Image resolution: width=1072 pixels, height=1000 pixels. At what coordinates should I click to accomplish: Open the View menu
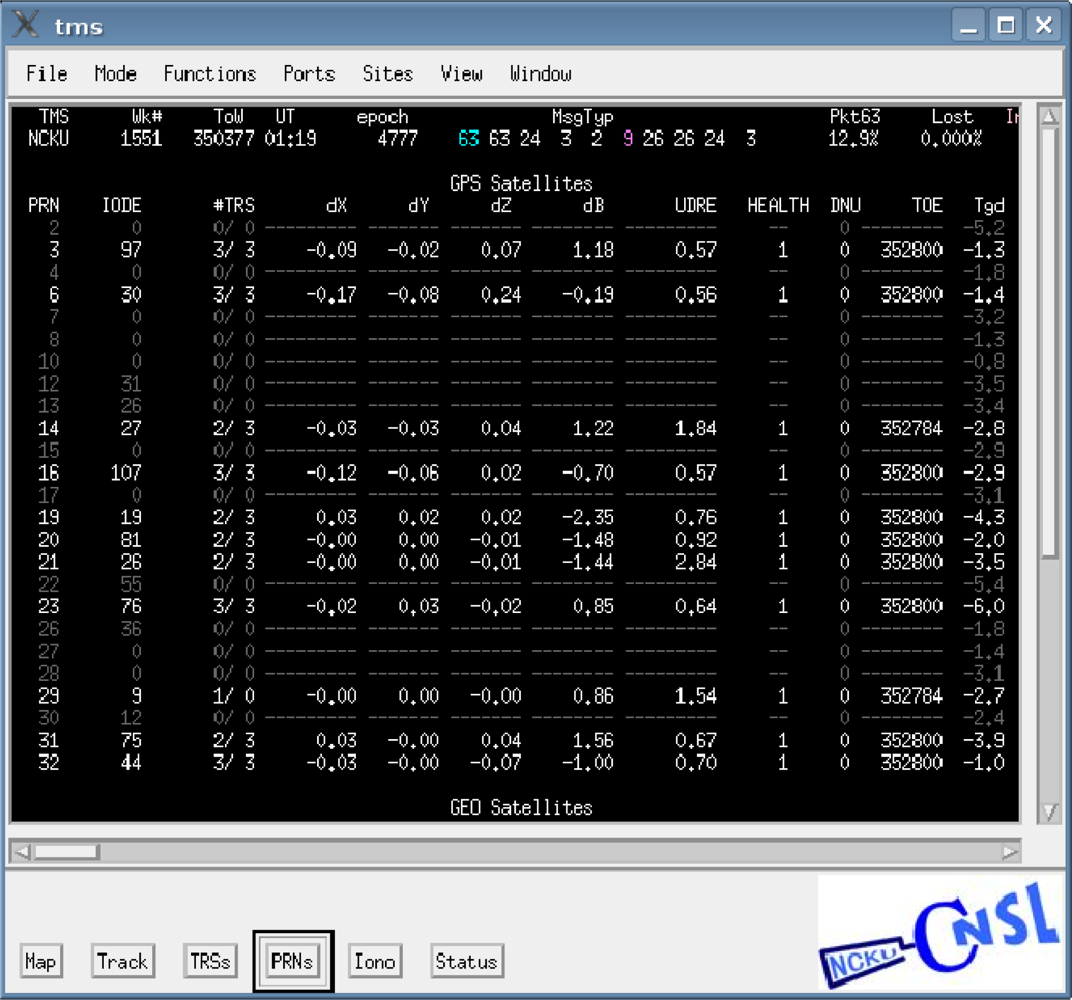(461, 73)
